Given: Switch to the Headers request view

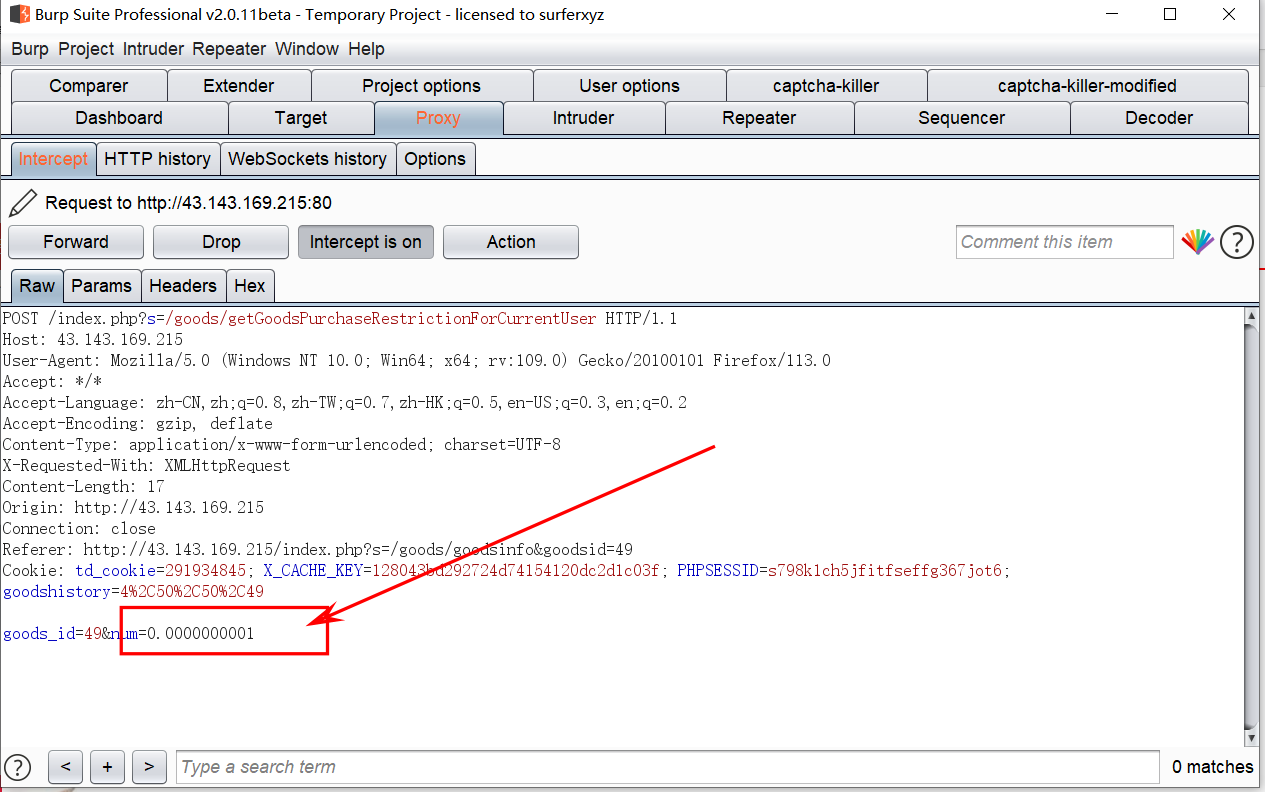Looking at the screenshot, I should point(183,286).
